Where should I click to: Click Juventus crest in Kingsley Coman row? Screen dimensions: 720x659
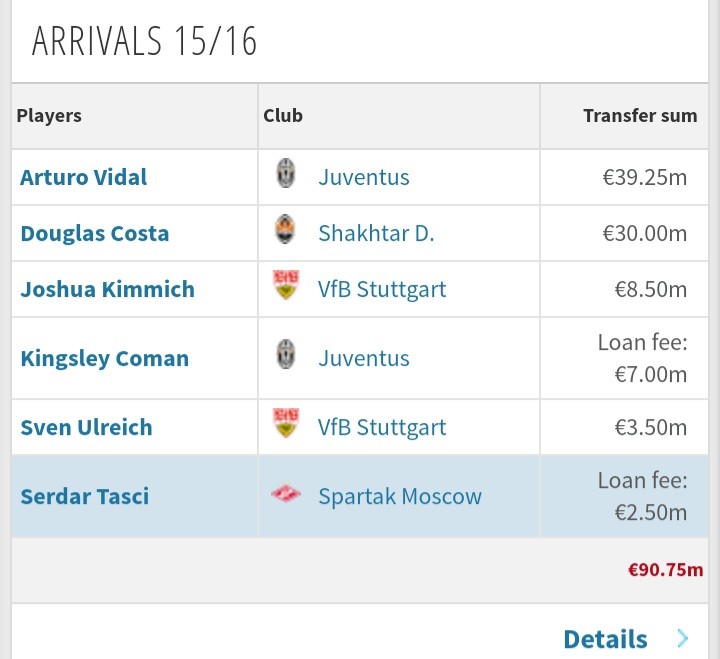click(286, 356)
